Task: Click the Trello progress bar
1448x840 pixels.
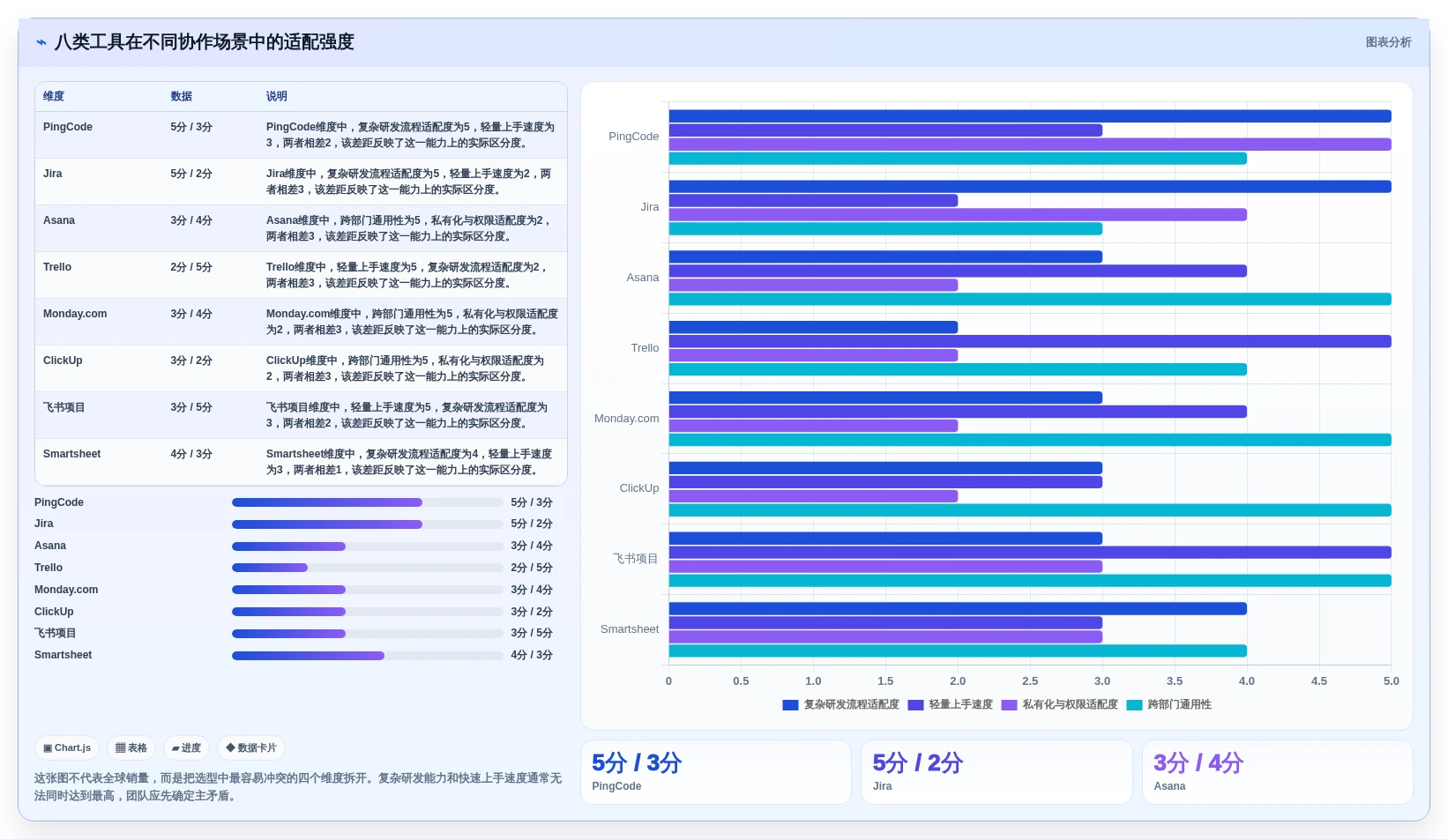Action: [x=368, y=568]
